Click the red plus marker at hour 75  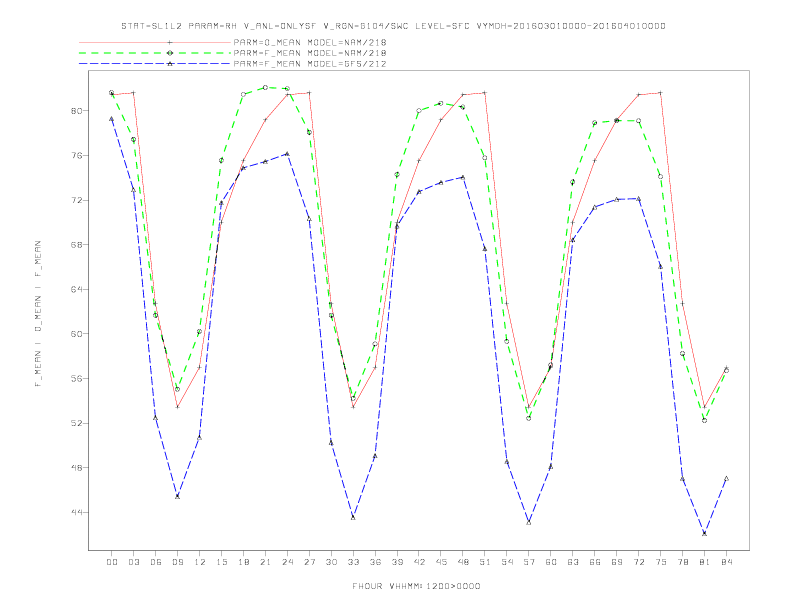[660, 93]
